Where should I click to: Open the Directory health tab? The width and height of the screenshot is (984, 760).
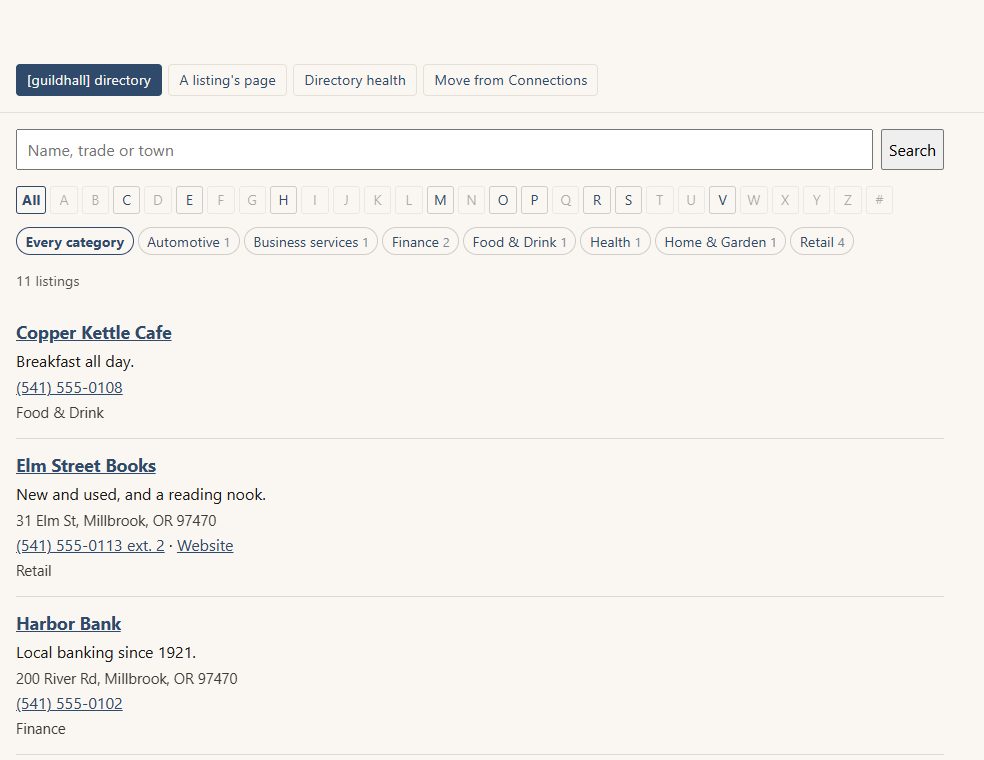(x=355, y=80)
